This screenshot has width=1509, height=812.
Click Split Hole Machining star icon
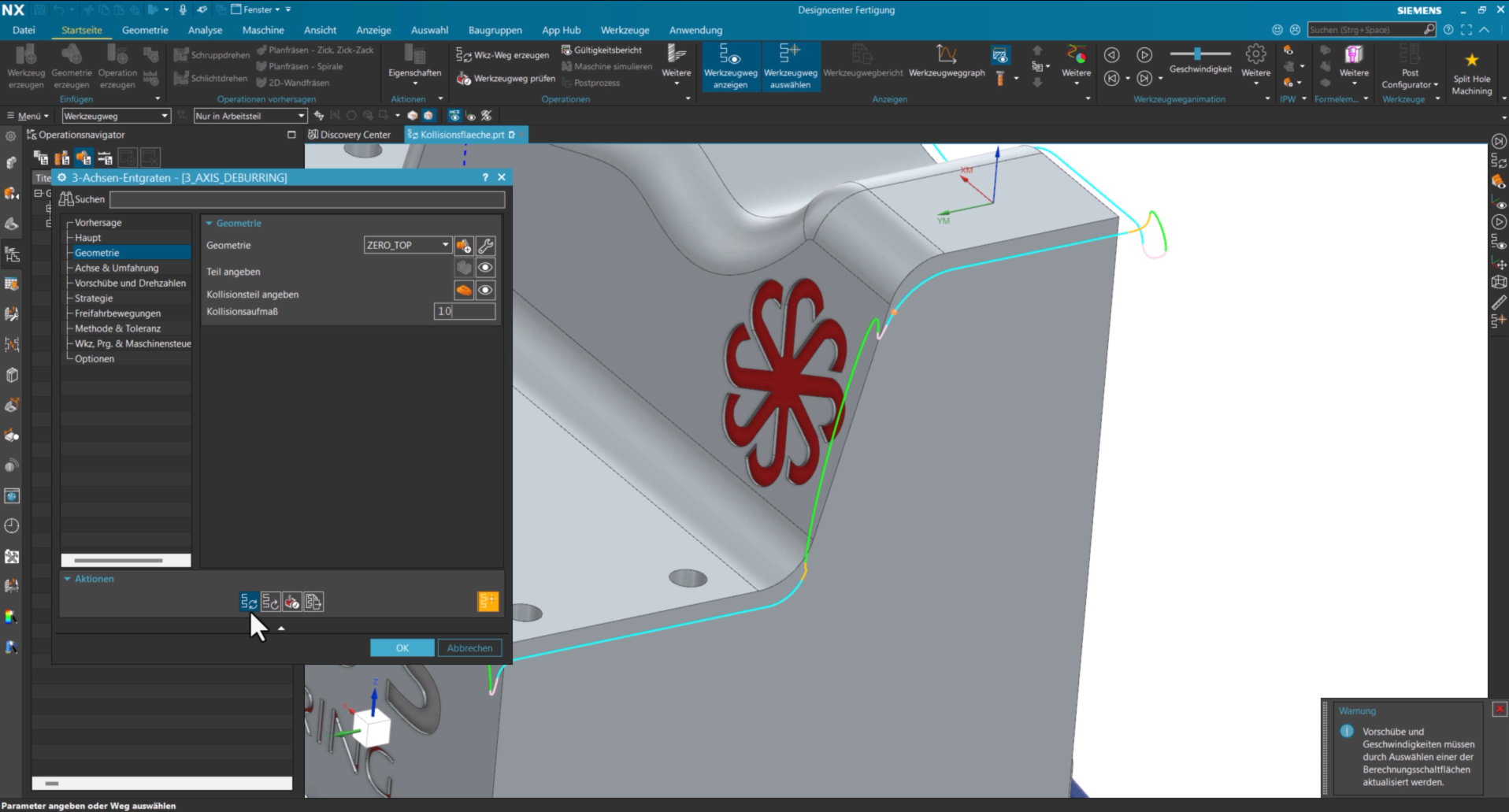tap(1471, 60)
